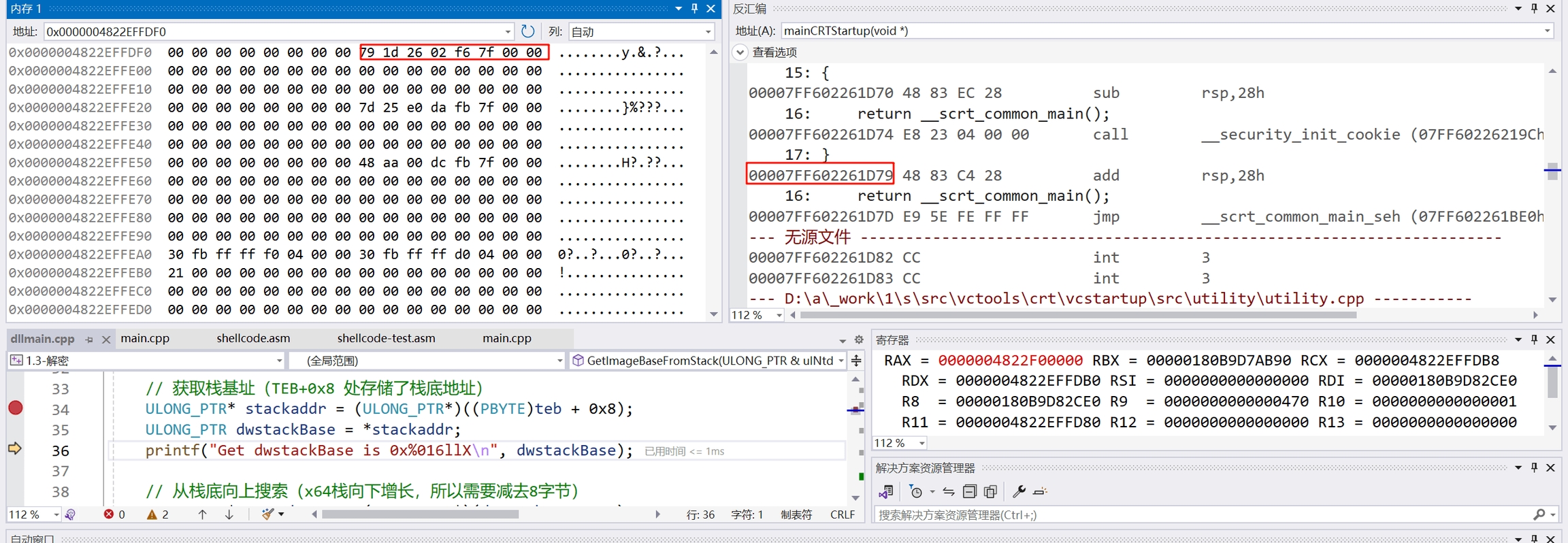Click the pending changes filter clock icon
The height and width of the screenshot is (543, 1568).
pos(916,491)
